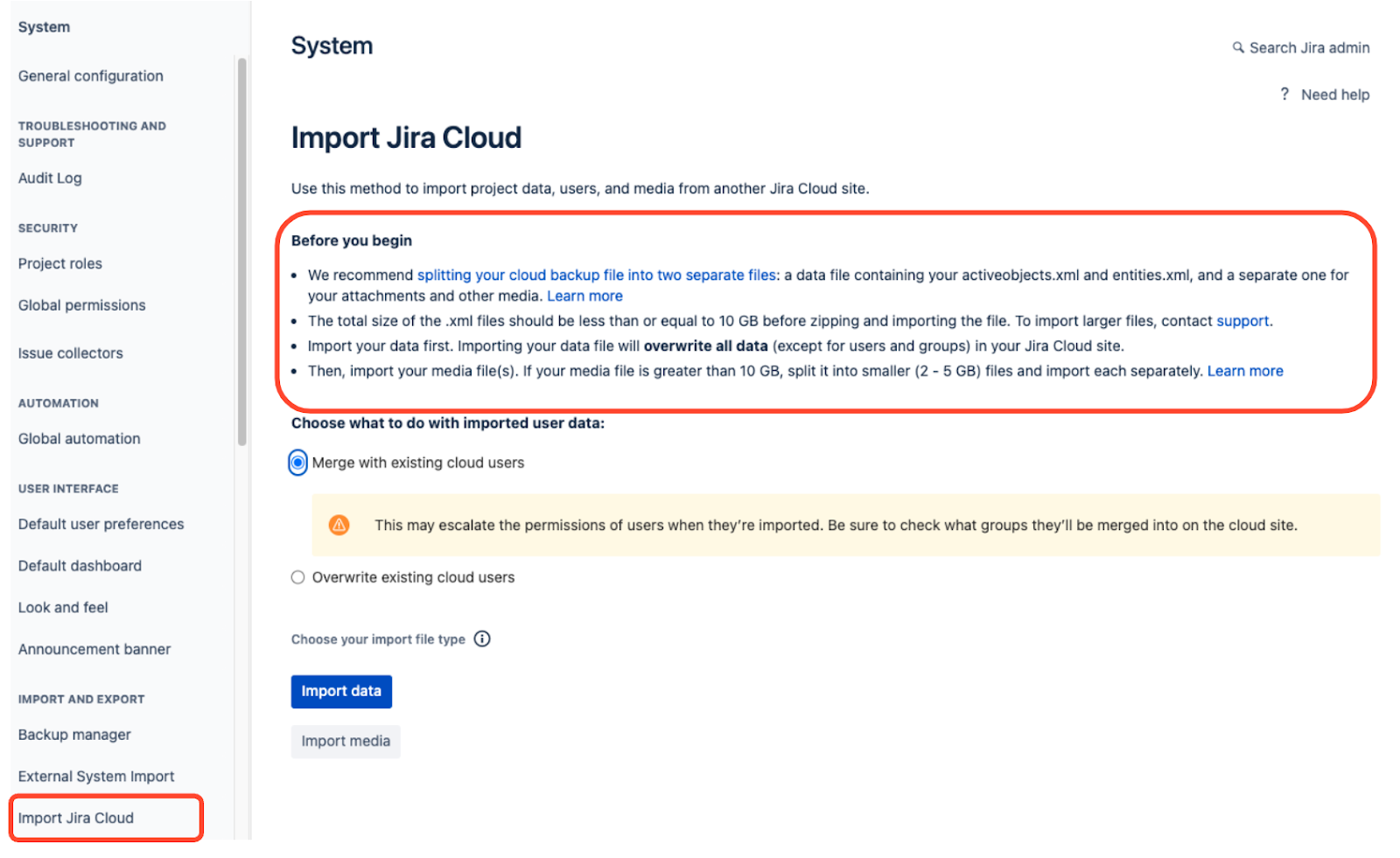Click the support link
The width and height of the screenshot is (1400, 858).
[x=1242, y=321]
